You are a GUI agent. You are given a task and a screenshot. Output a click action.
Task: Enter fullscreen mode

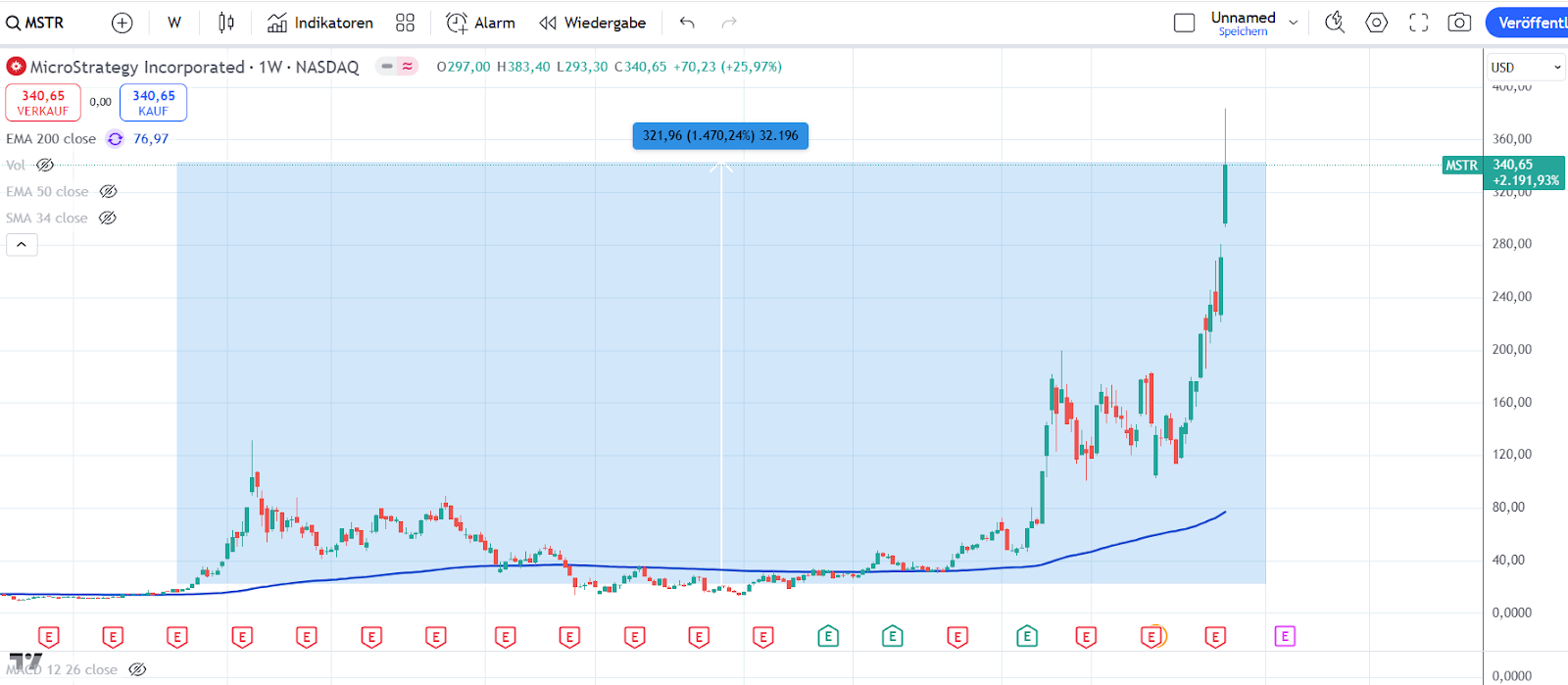(x=1418, y=23)
